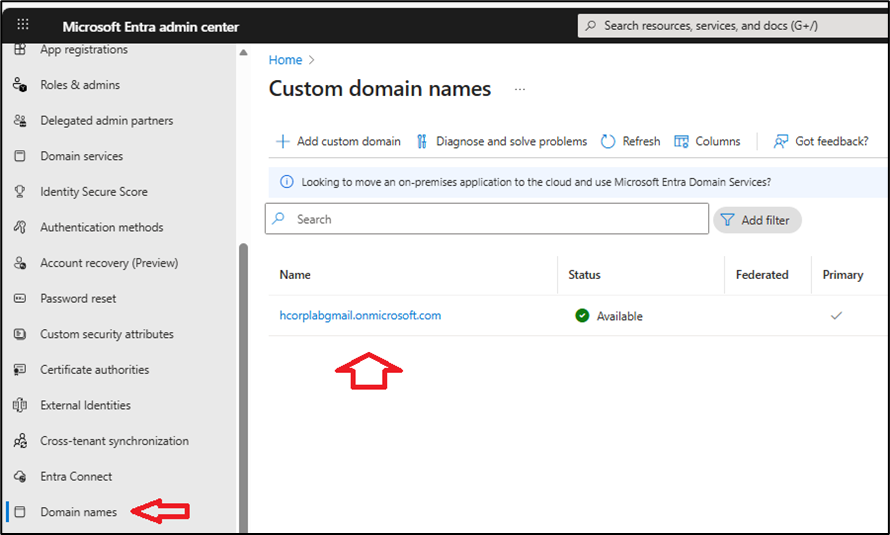Click the Roles & admins sidebar icon

(20, 85)
